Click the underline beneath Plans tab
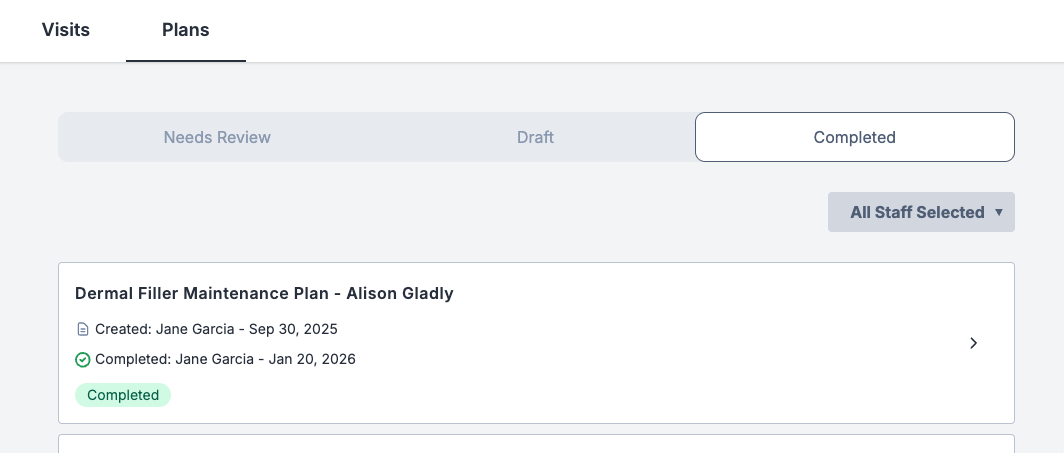The height and width of the screenshot is (453, 1064). (186, 61)
